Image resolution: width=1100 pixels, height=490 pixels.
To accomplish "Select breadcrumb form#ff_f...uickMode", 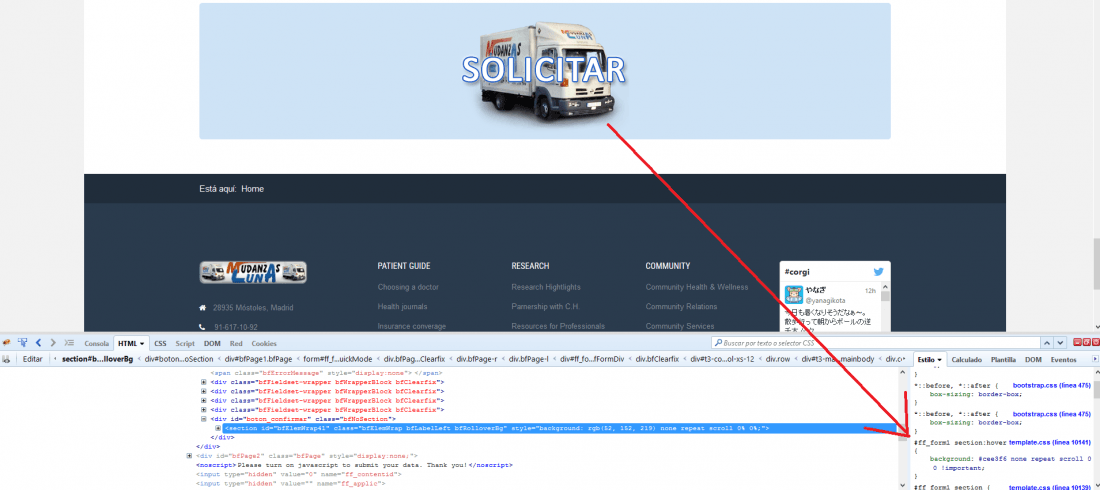I will coord(337,359).
